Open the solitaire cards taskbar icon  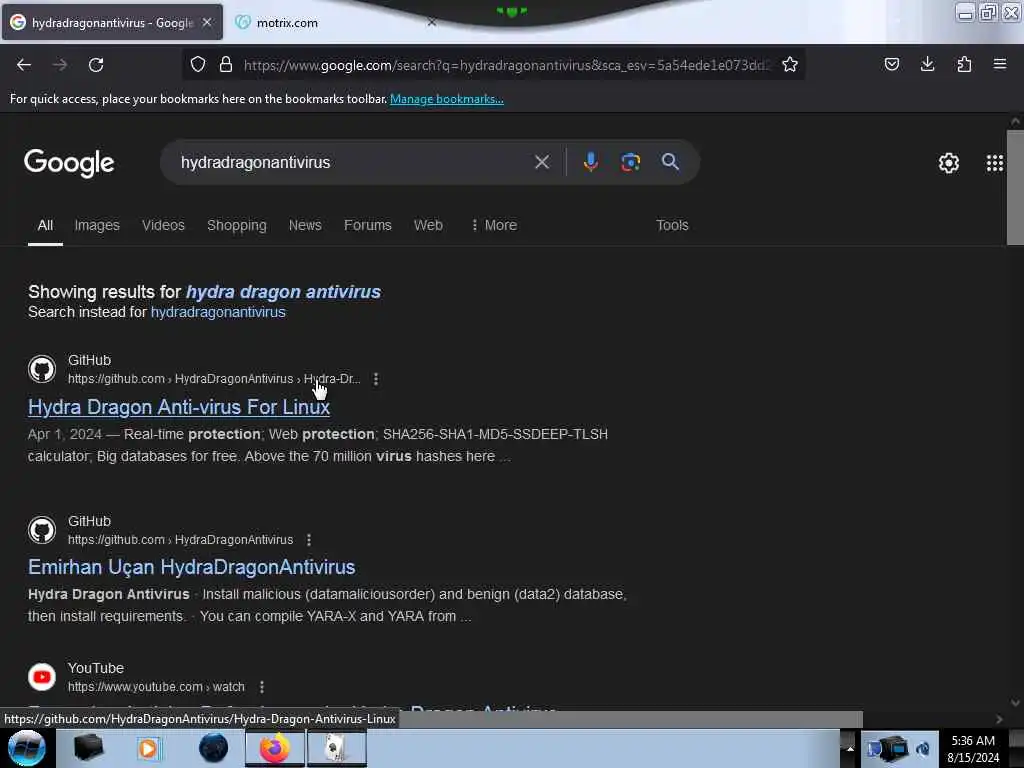point(336,748)
